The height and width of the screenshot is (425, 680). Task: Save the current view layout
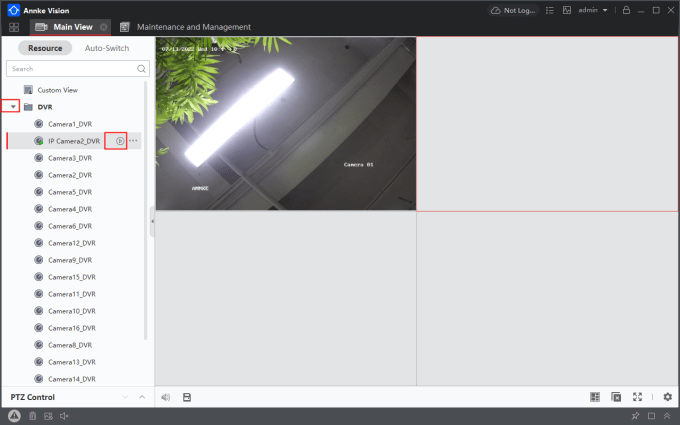click(187, 397)
